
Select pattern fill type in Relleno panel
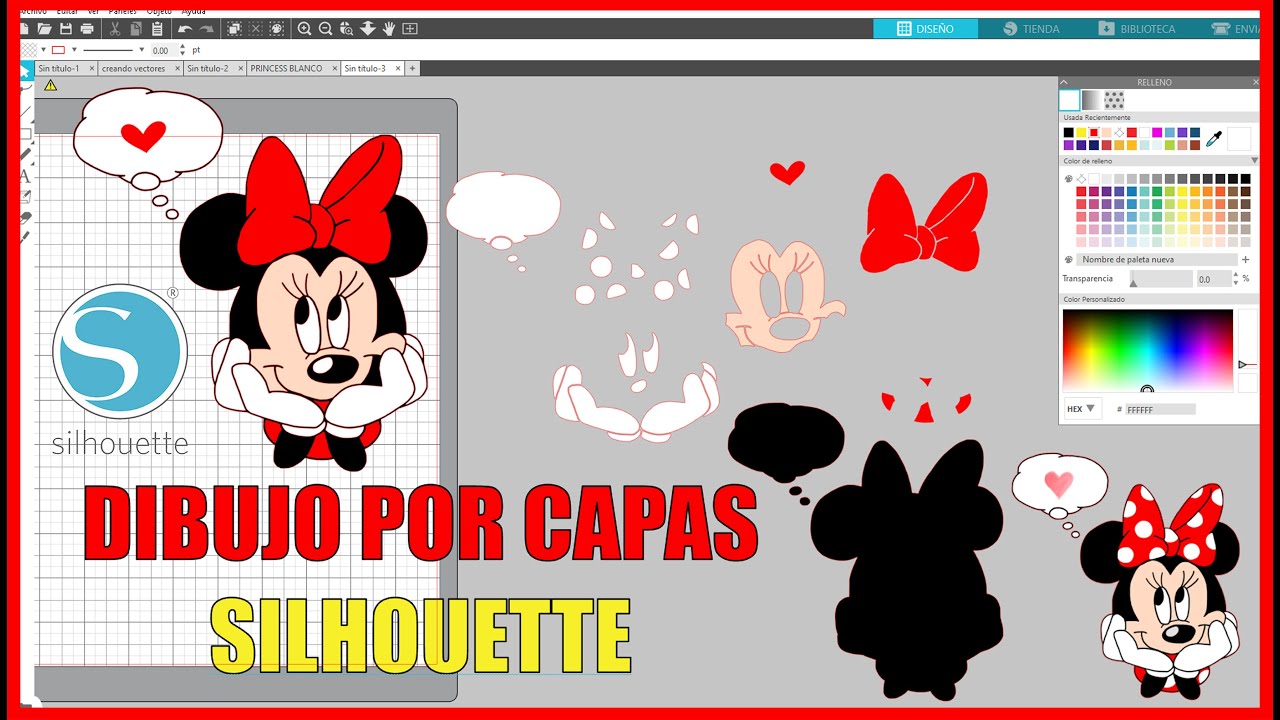(1114, 100)
